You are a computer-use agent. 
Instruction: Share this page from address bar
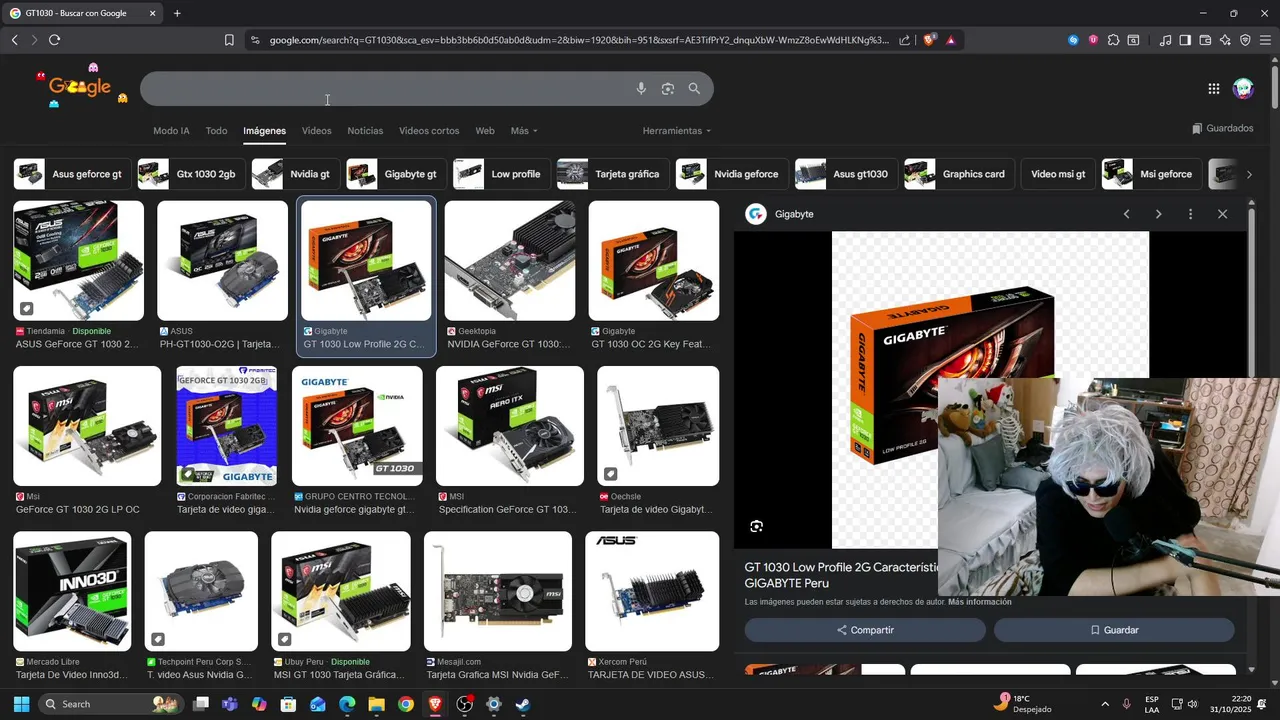(905, 40)
